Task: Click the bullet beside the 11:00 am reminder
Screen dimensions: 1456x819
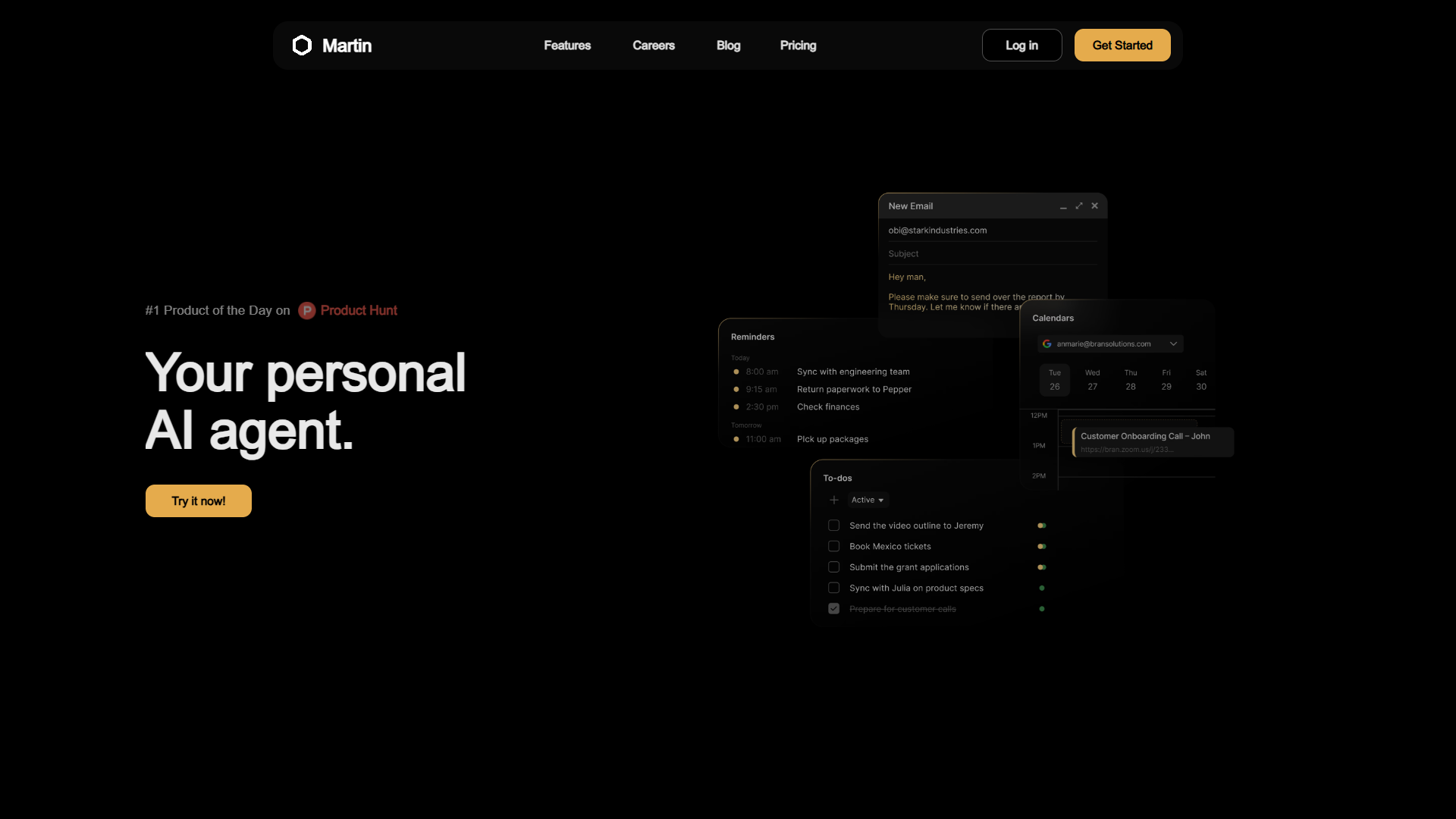Action: tap(736, 440)
